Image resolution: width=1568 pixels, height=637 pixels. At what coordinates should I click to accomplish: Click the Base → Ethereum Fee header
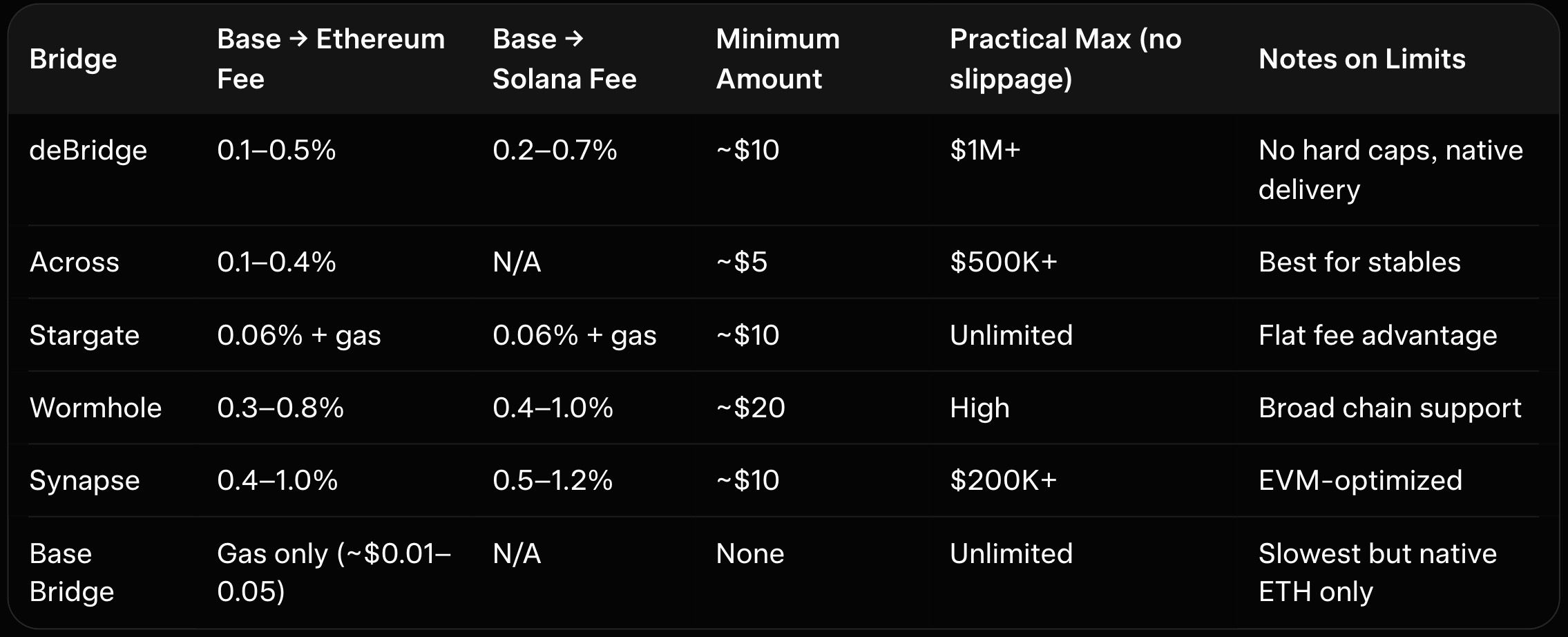(x=330, y=59)
